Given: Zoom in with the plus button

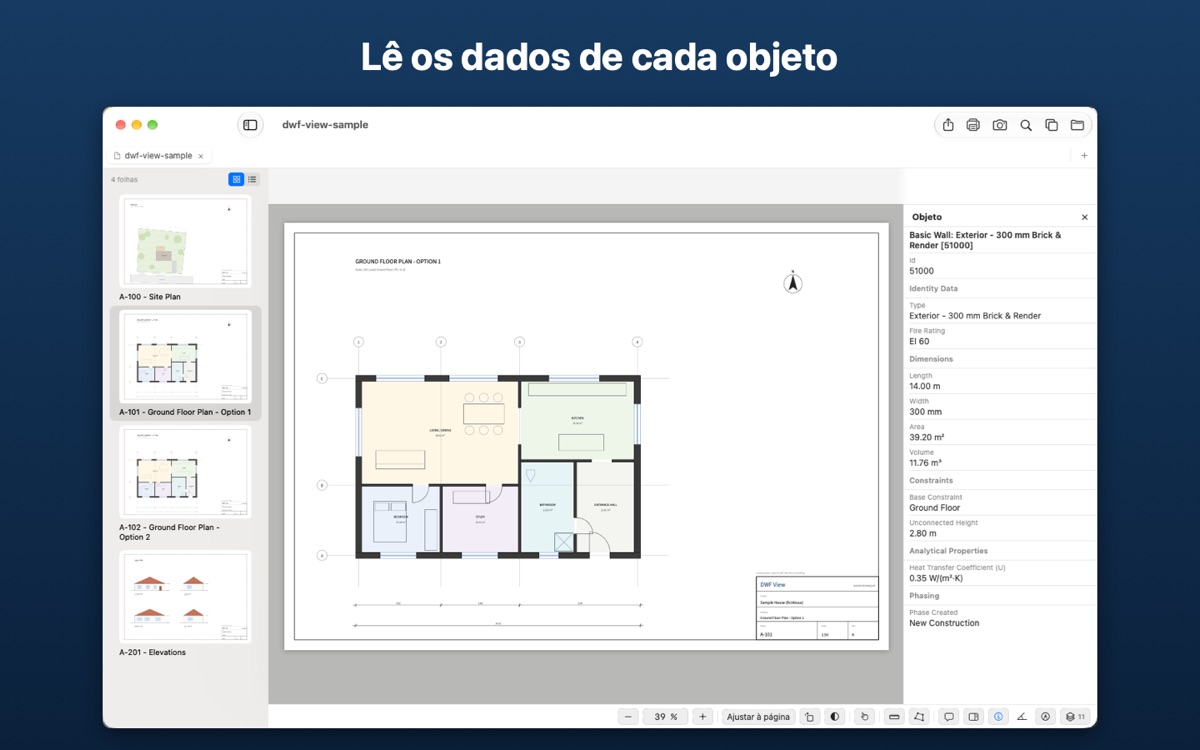Looking at the screenshot, I should point(703,716).
